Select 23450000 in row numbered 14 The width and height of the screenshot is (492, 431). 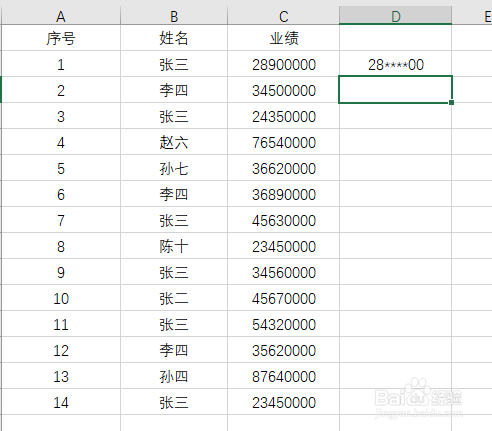click(283, 402)
